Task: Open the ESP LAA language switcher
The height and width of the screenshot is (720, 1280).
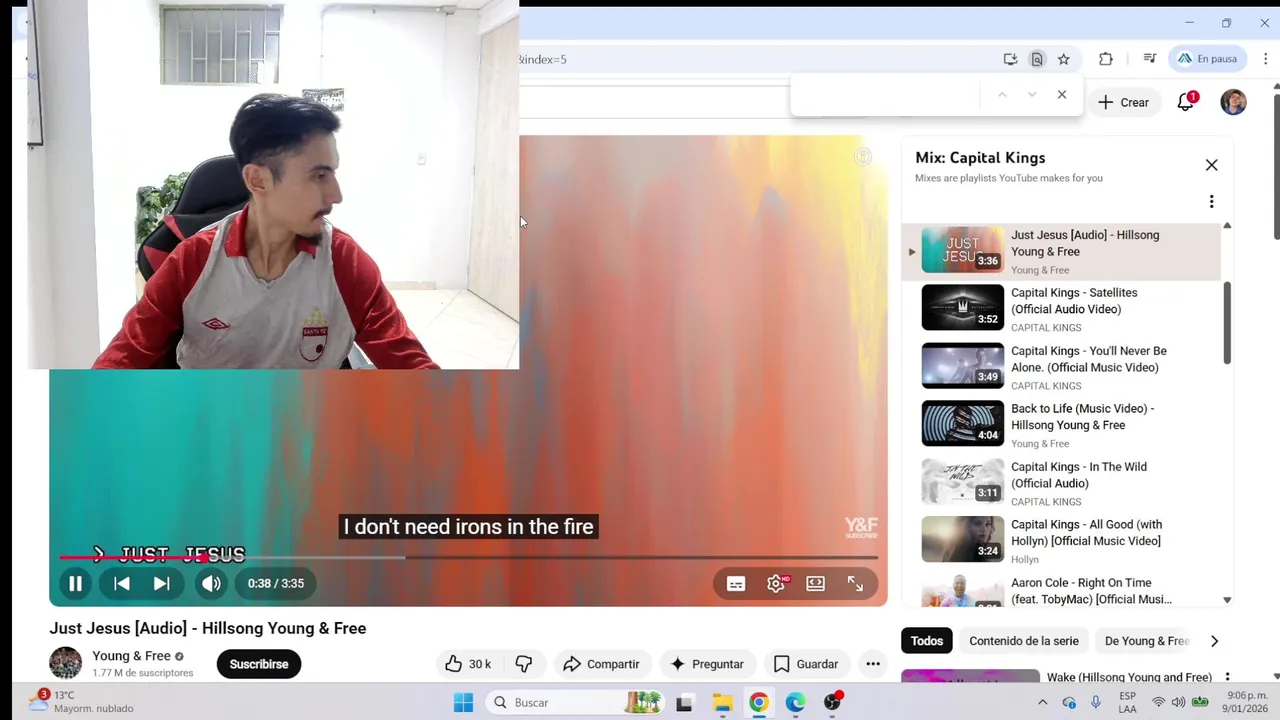Action: click(1127, 702)
